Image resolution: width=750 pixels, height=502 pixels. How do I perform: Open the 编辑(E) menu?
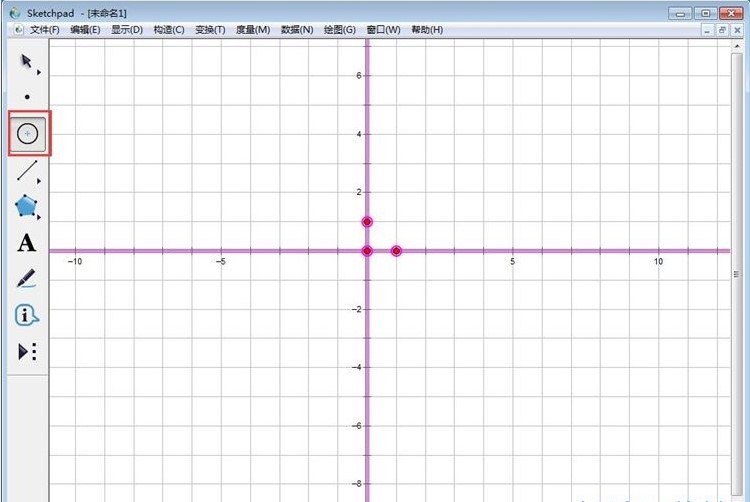tap(85, 30)
